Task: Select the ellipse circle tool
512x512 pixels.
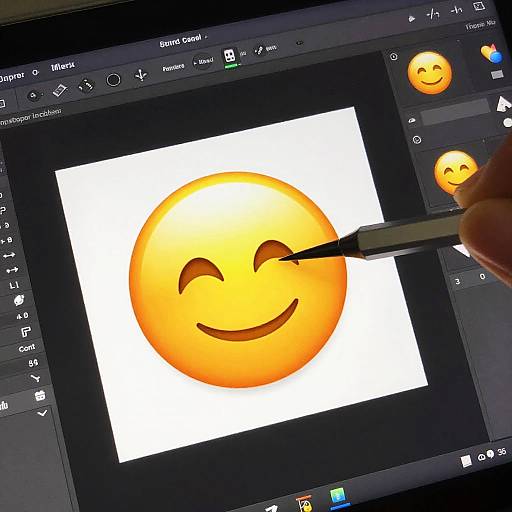Action: pyautogui.click(x=113, y=80)
